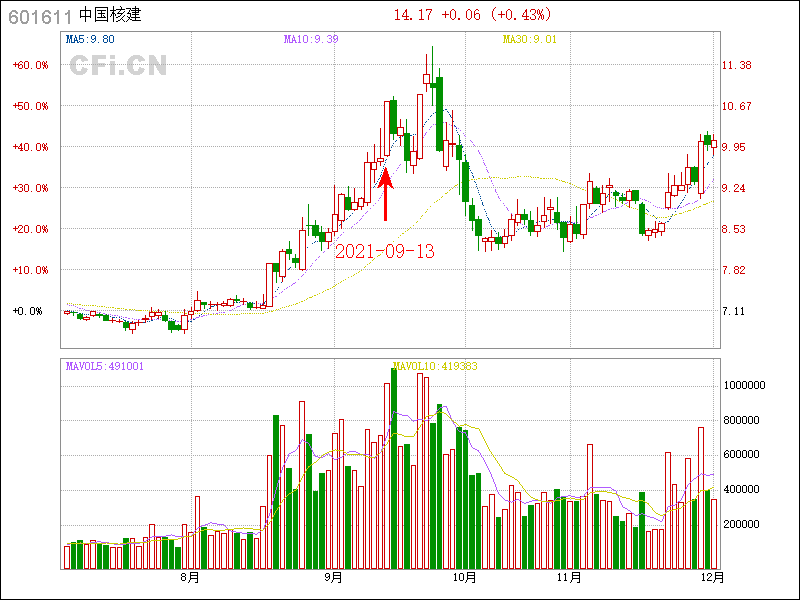Click the MA10:9.39 indicator label
Image resolution: width=800 pixels, height=600 pixels.
pos(311,40)
